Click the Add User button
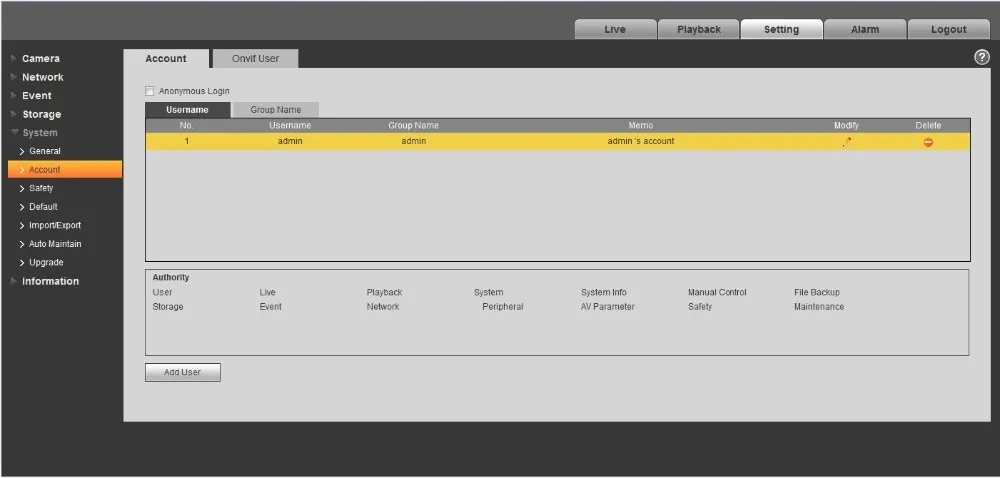This screenshot has height=478, width=1000. [182, 372]
